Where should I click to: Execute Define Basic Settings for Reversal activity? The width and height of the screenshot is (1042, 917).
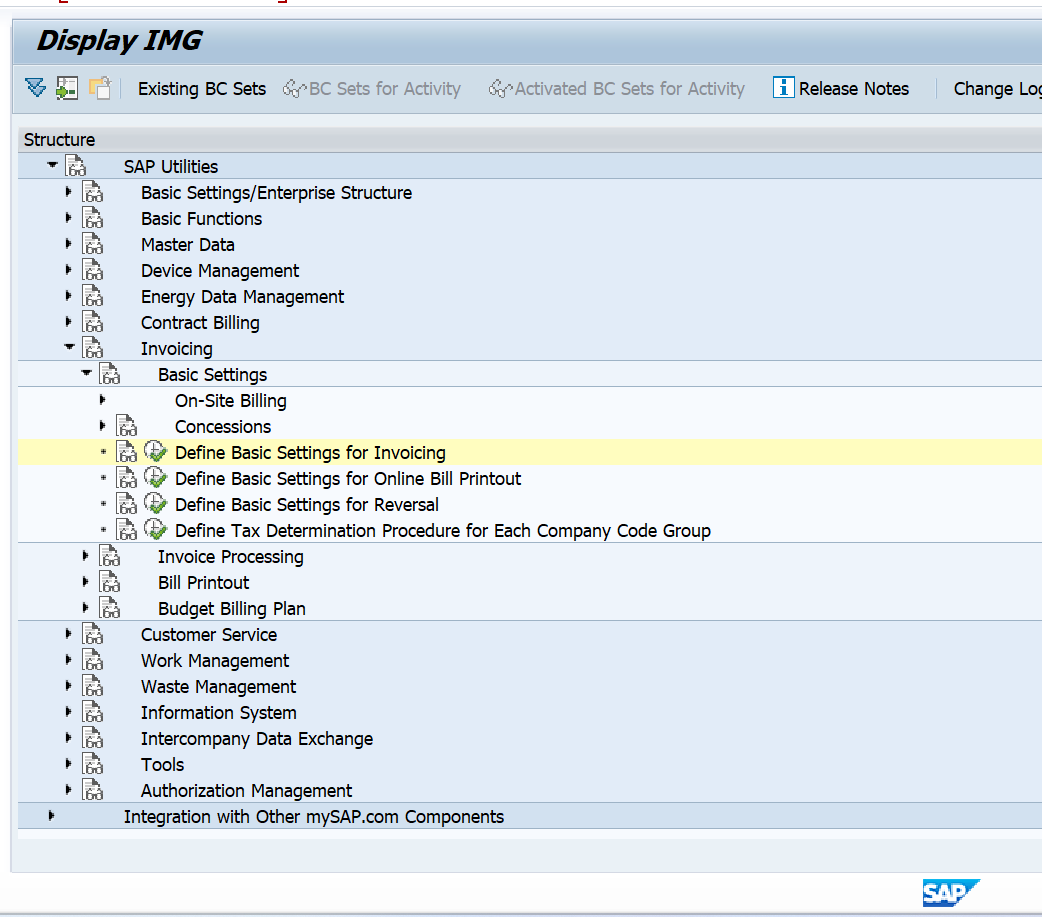click(x=156, y=504)
